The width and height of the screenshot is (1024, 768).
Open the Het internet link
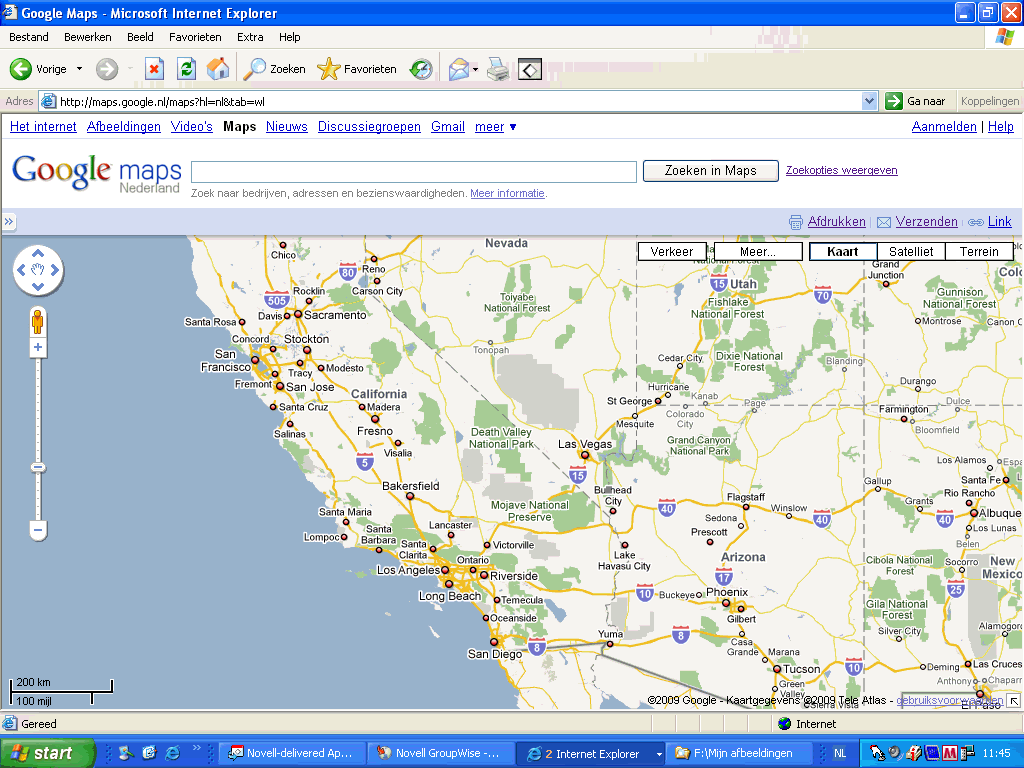[43, 127]
